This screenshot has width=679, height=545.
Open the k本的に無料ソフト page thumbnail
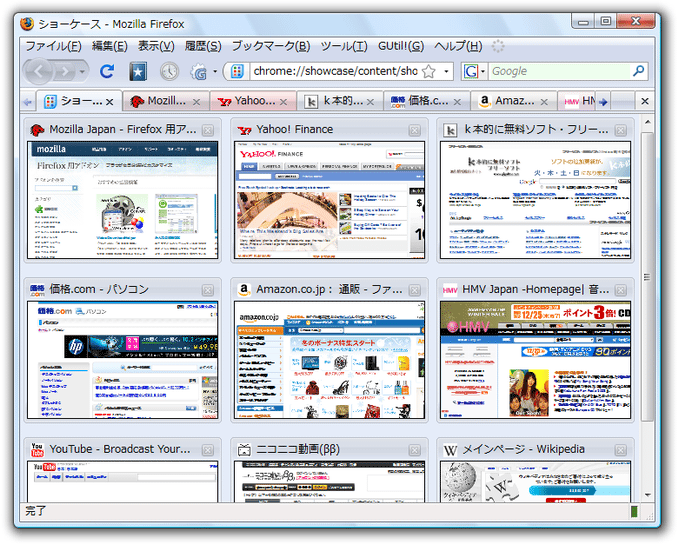pos(536,200)
